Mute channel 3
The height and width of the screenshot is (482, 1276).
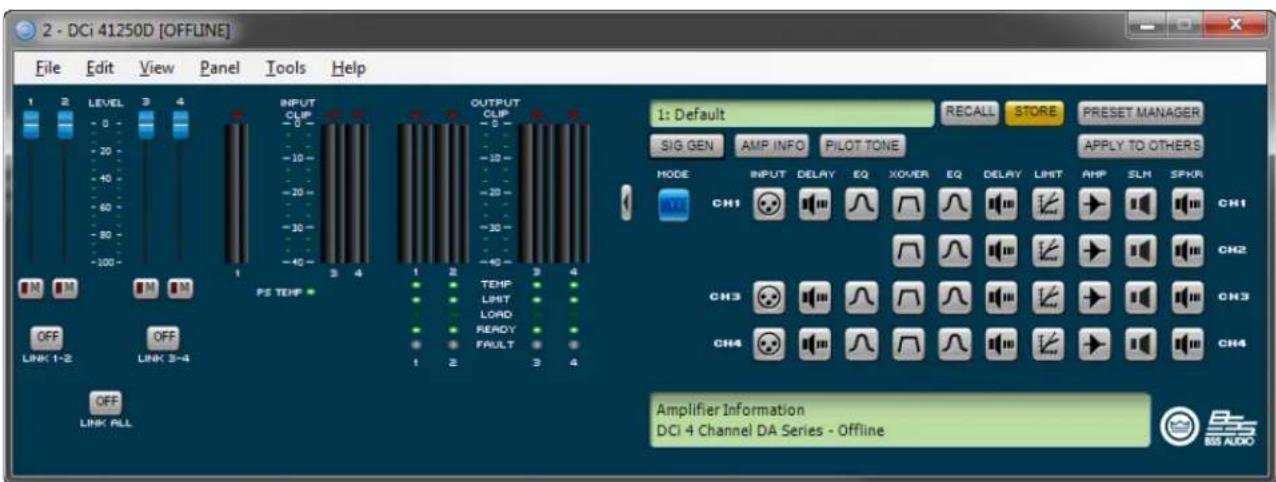(x=147, y=289)
